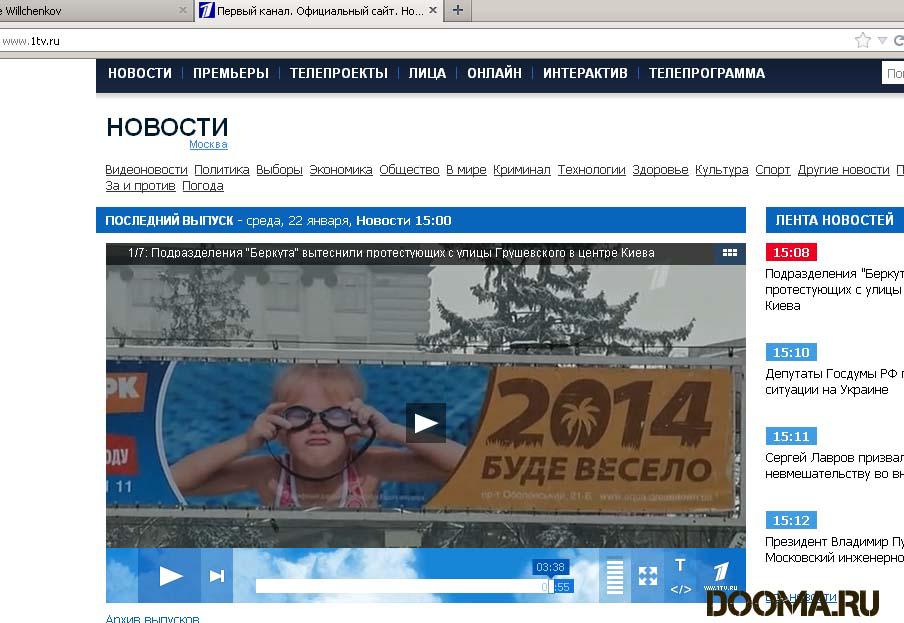Click the play button in the player bar
Viewport: 904px width, 623px height.
click(170, 576)
